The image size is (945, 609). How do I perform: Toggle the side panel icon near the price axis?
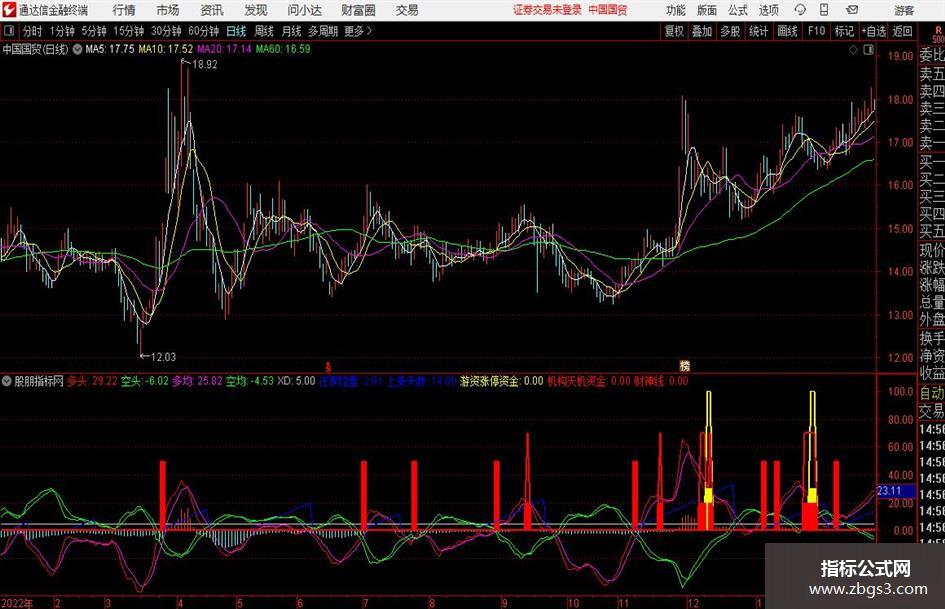coord(868,50)
